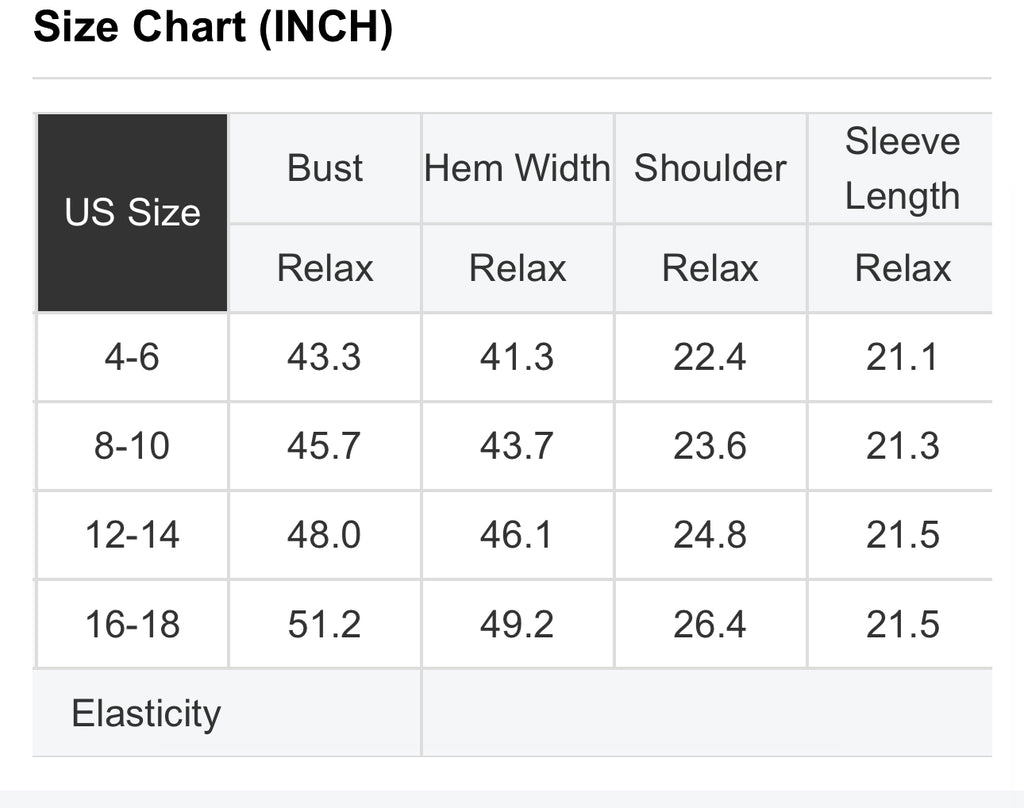The image size is (1024, 808).
Task: Click the Hem Width column header
Action: pos(517,168)
